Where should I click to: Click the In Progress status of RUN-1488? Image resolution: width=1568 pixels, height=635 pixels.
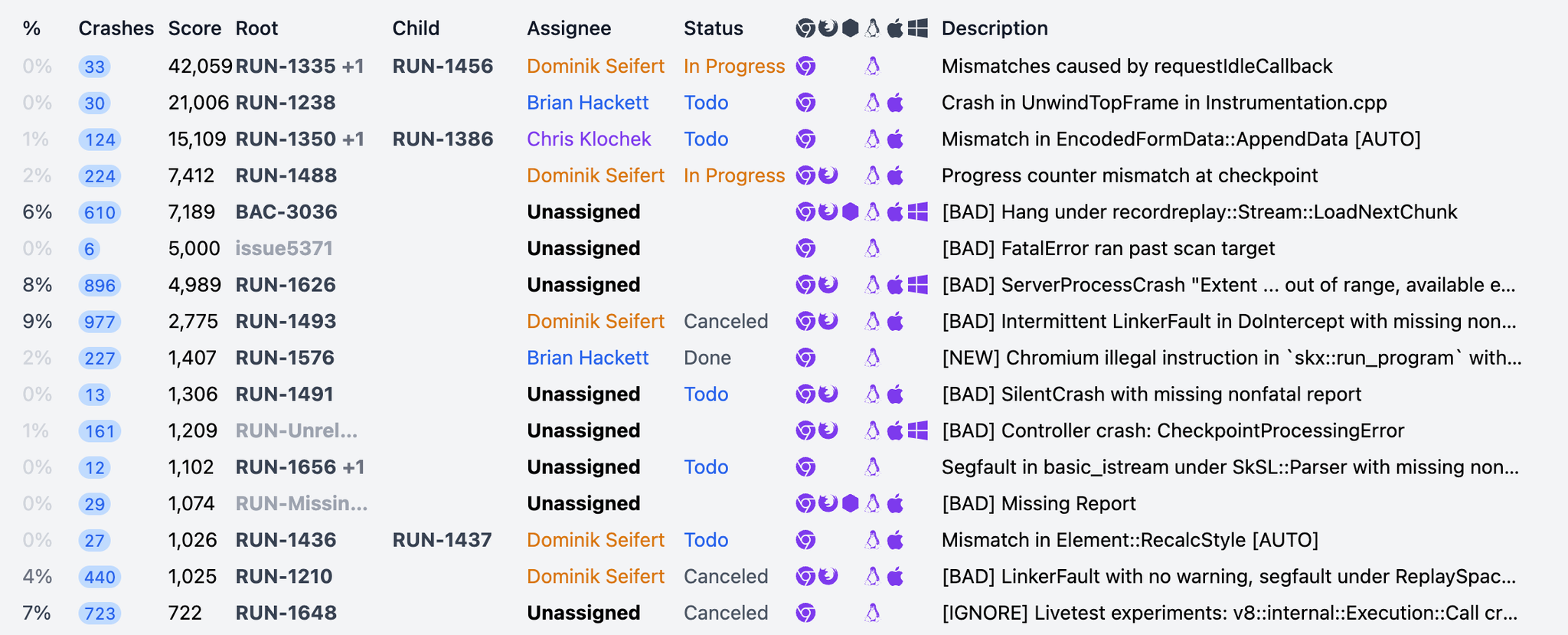(734, 175)
